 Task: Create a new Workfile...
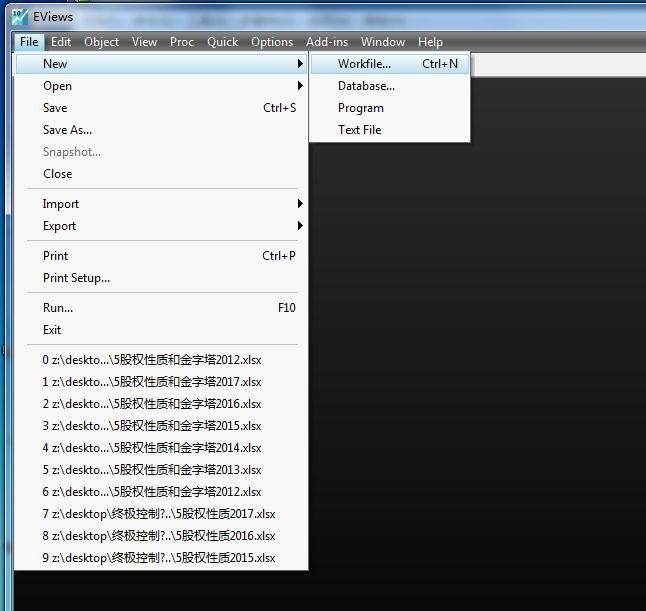(x=390, y=64)
